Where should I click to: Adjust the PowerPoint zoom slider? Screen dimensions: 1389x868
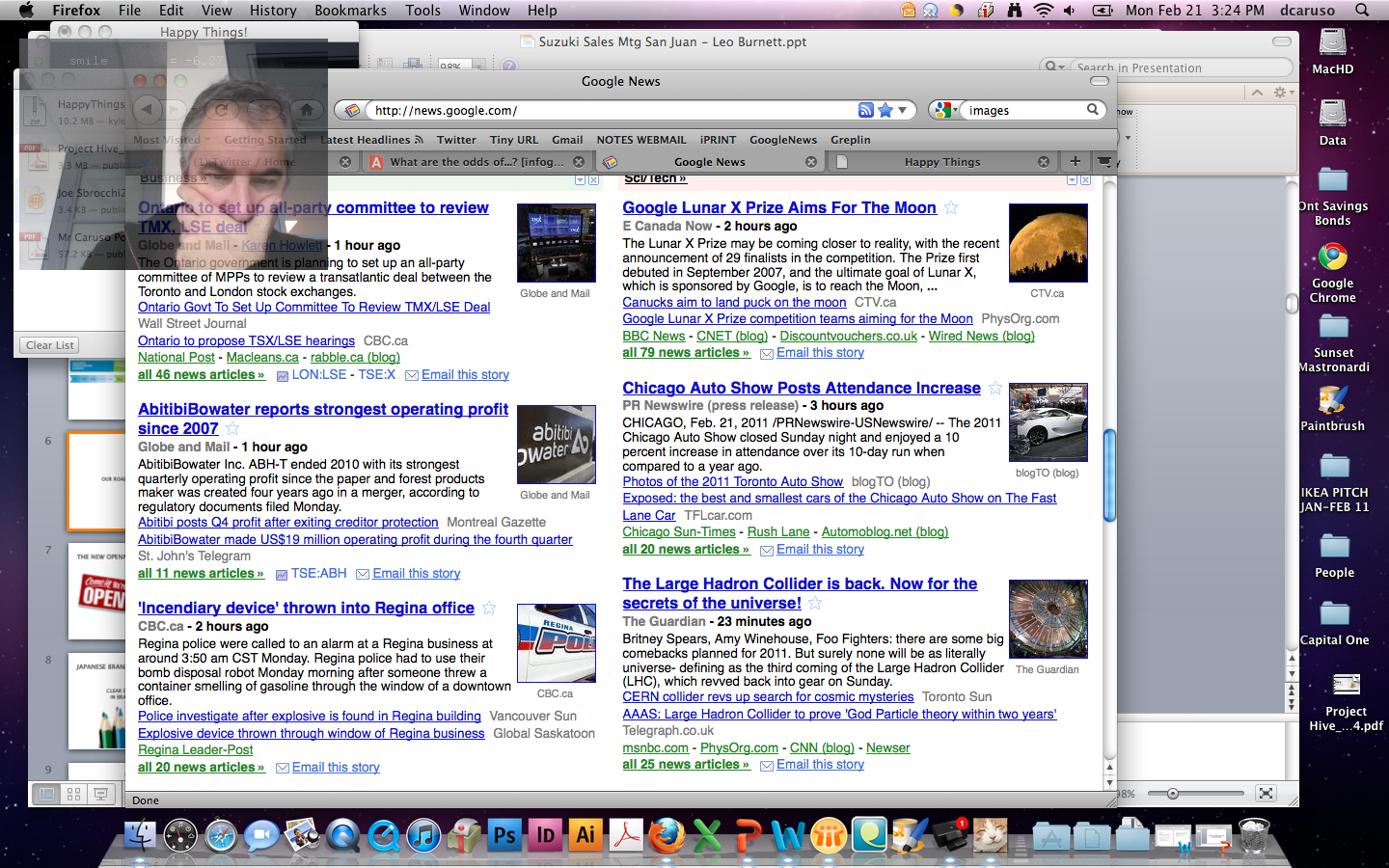[x=1173, y=794]
